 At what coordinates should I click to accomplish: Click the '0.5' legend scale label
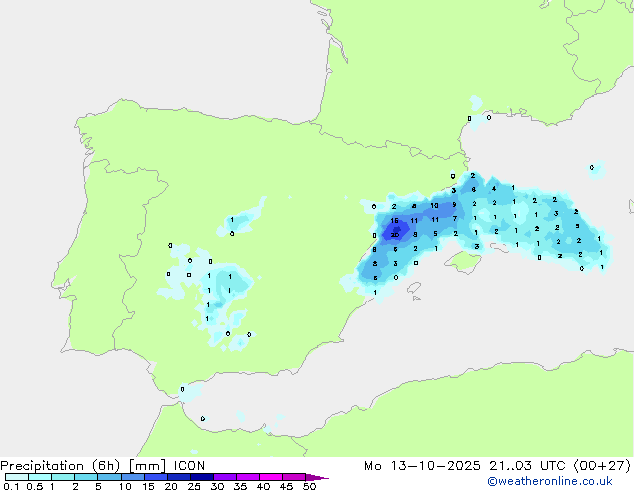tap(34, 486)
